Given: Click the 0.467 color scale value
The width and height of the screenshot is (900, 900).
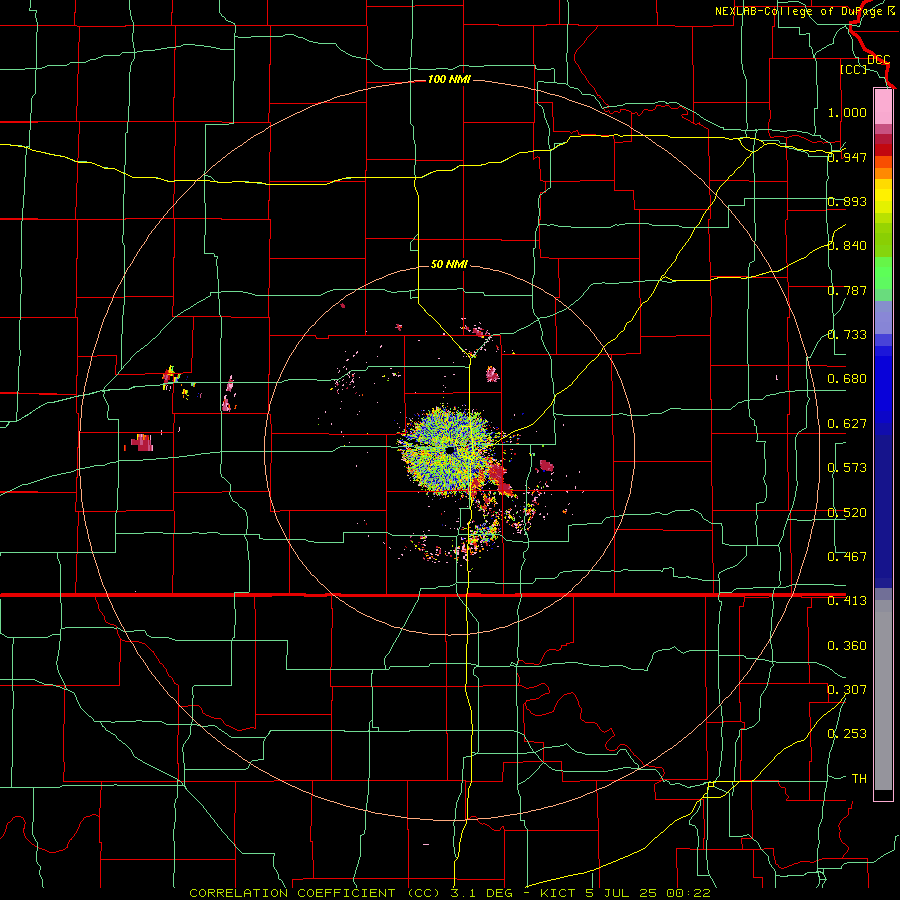Looking at the screenshot, I should [847, 557].
